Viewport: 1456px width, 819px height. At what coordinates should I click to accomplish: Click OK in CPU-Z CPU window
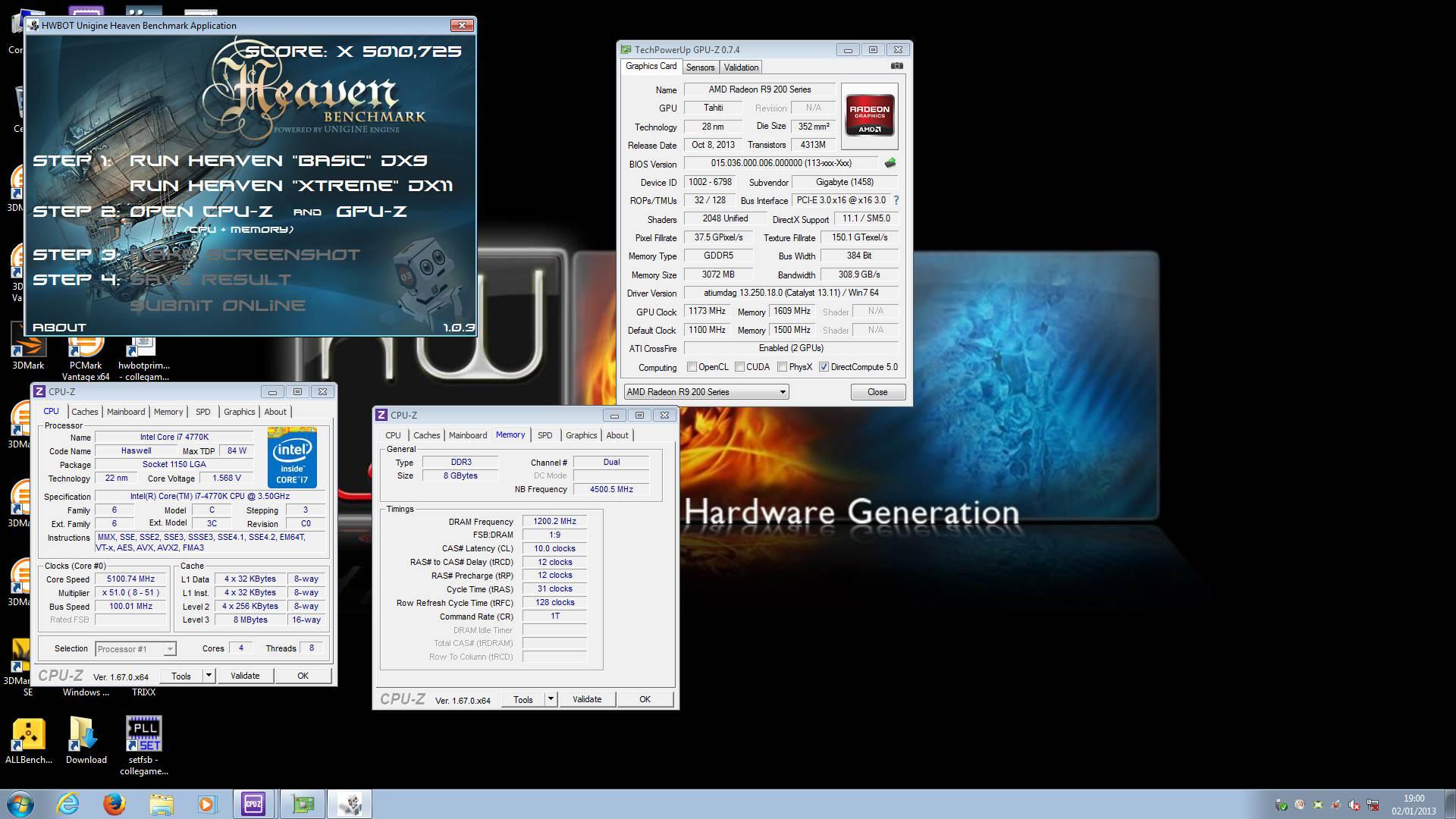click(303, 676)
